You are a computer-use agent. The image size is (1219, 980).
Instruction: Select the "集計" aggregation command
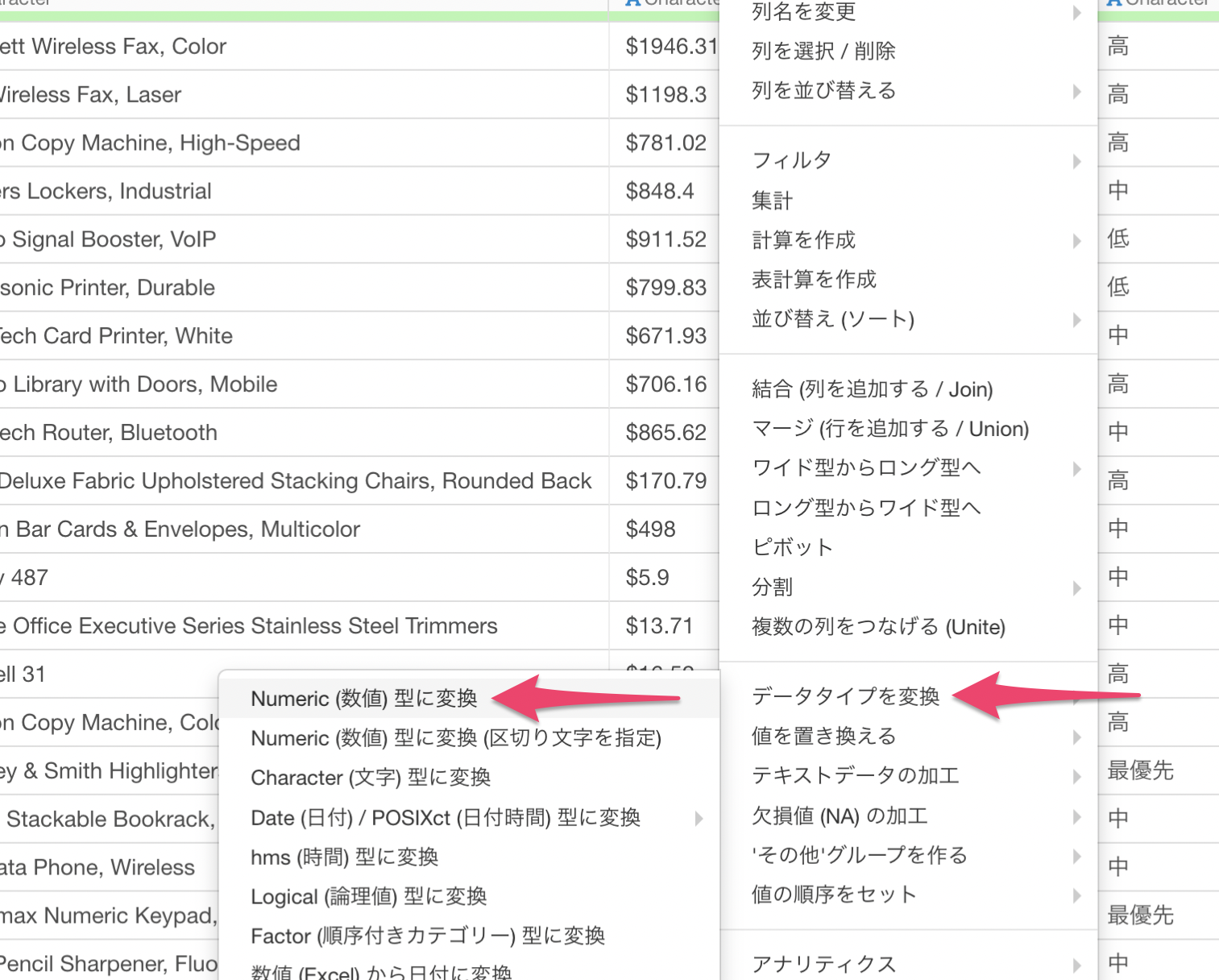(773, 200)
